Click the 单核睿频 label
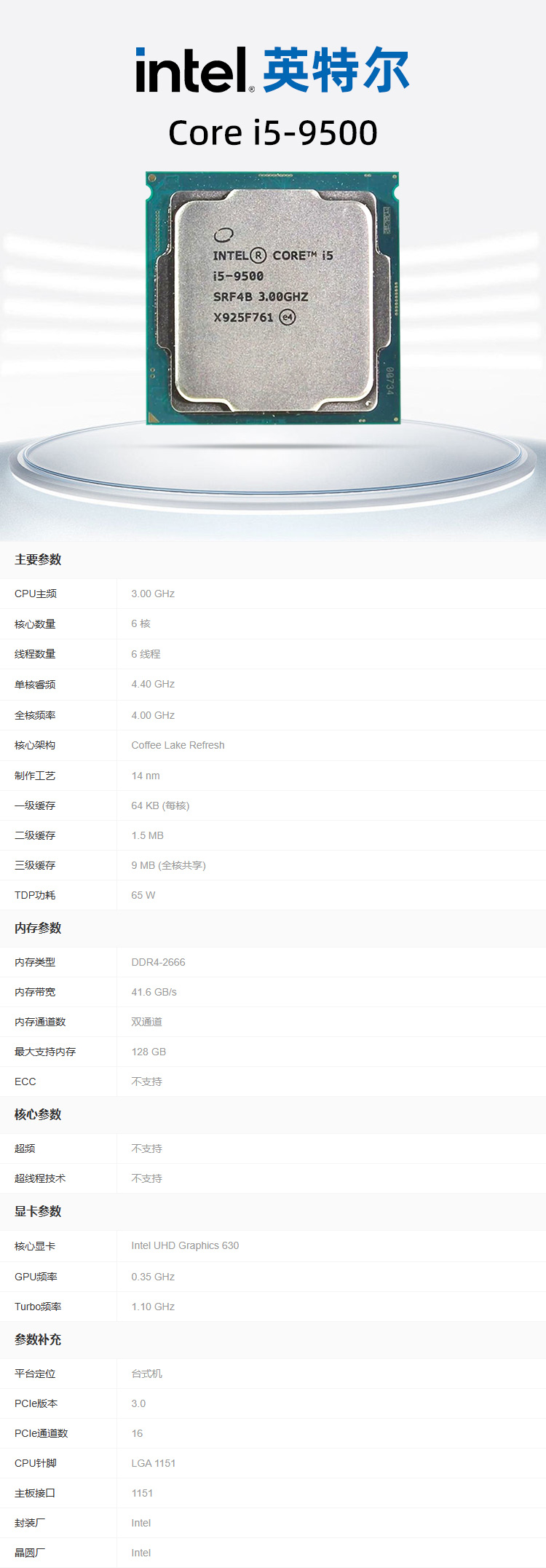The height and width of the screenshot is (1568, 546). point(35,685)
